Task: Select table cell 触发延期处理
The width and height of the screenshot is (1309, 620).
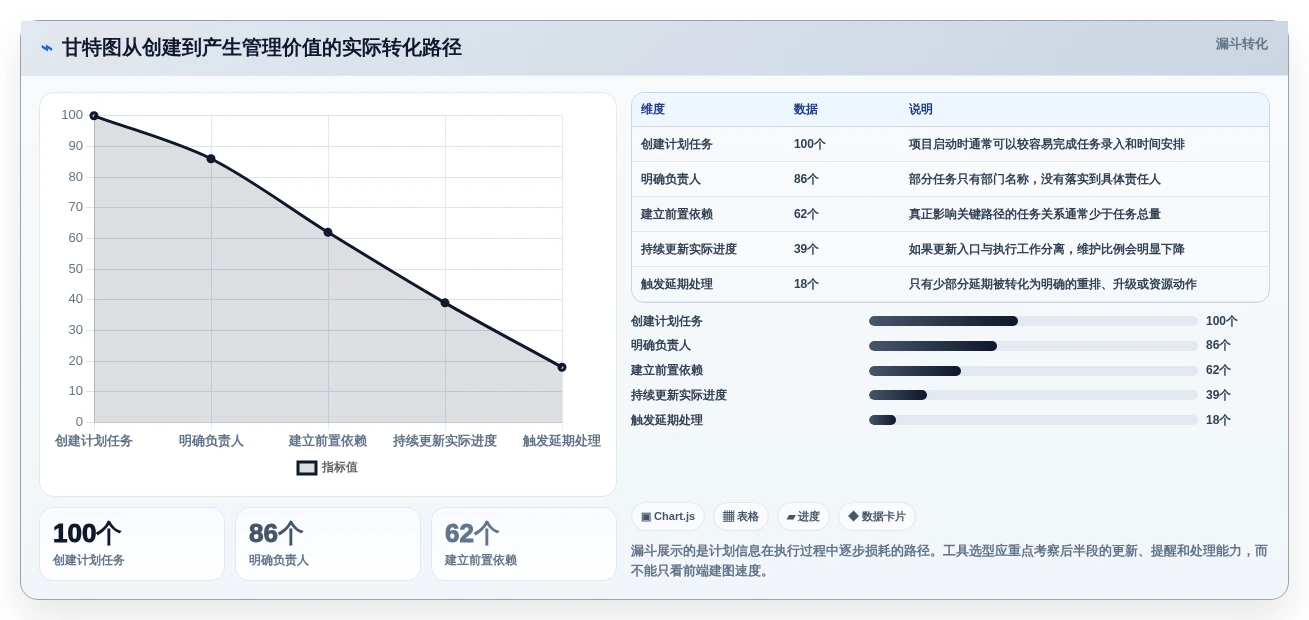Action: tap(677, 284)
